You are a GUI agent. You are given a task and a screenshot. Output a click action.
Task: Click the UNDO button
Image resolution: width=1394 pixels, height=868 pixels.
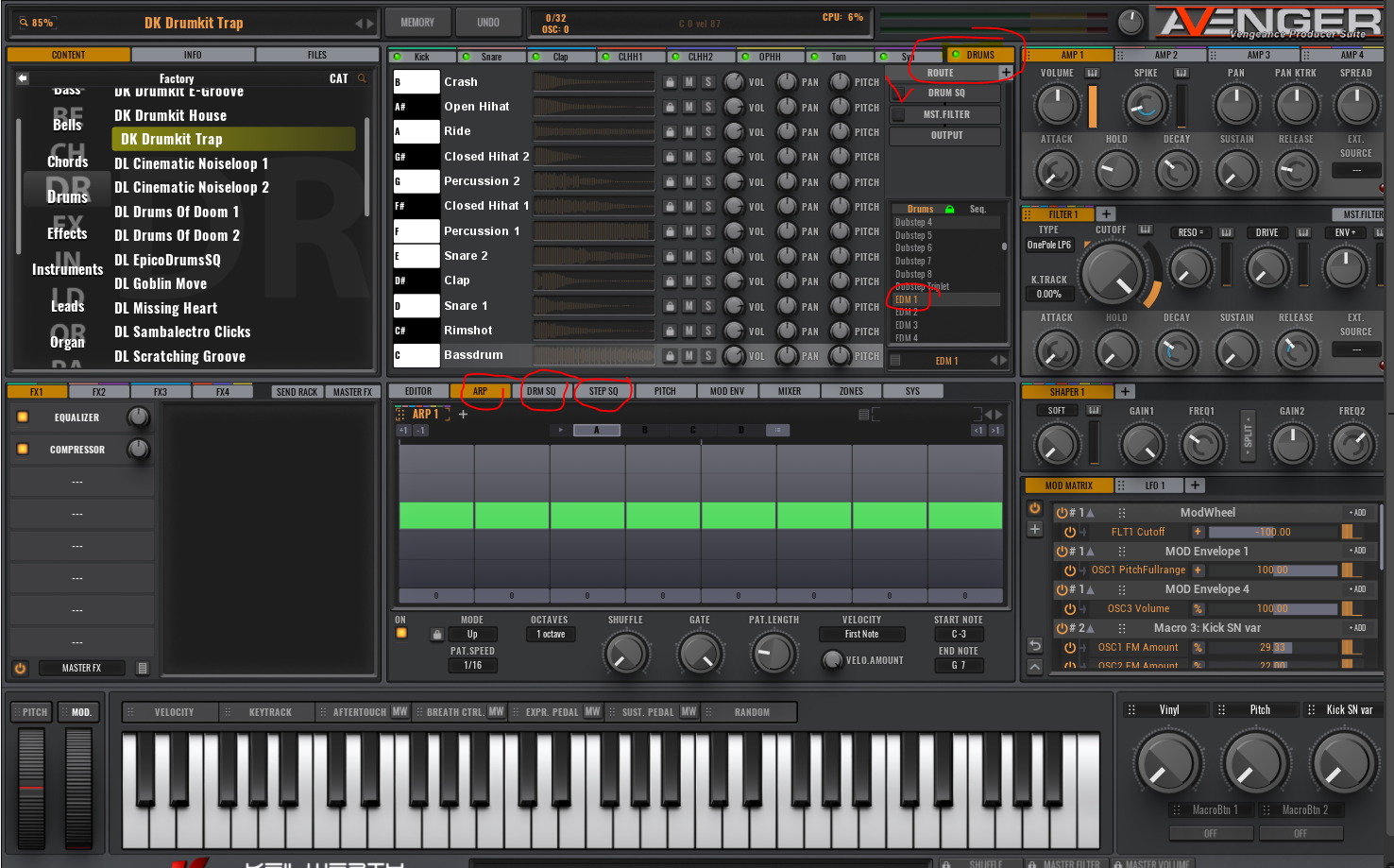[488, 22]
